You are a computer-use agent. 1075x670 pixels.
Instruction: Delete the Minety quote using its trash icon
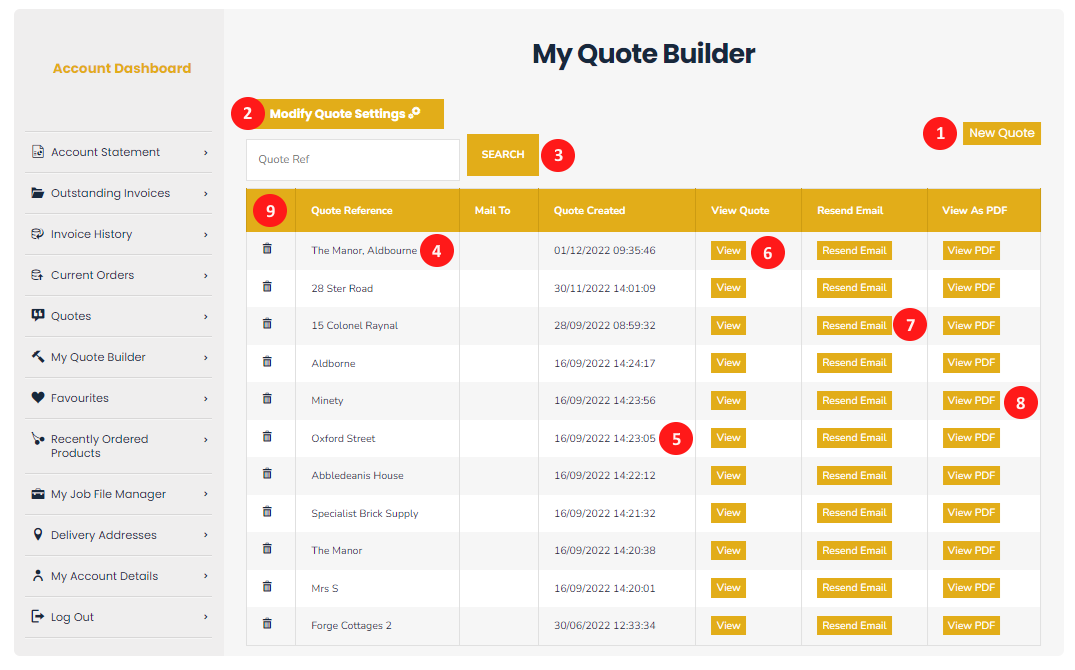267,399
